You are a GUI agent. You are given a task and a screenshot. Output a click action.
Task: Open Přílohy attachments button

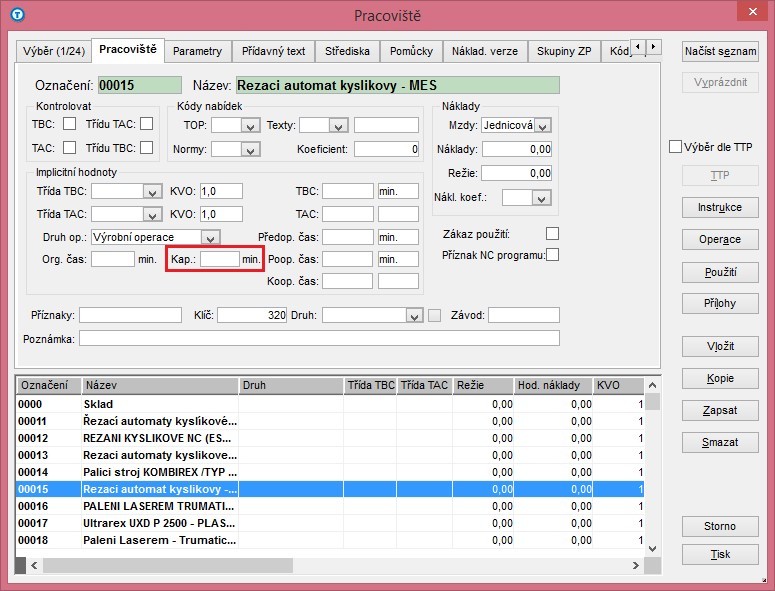(x=720, y=303)
